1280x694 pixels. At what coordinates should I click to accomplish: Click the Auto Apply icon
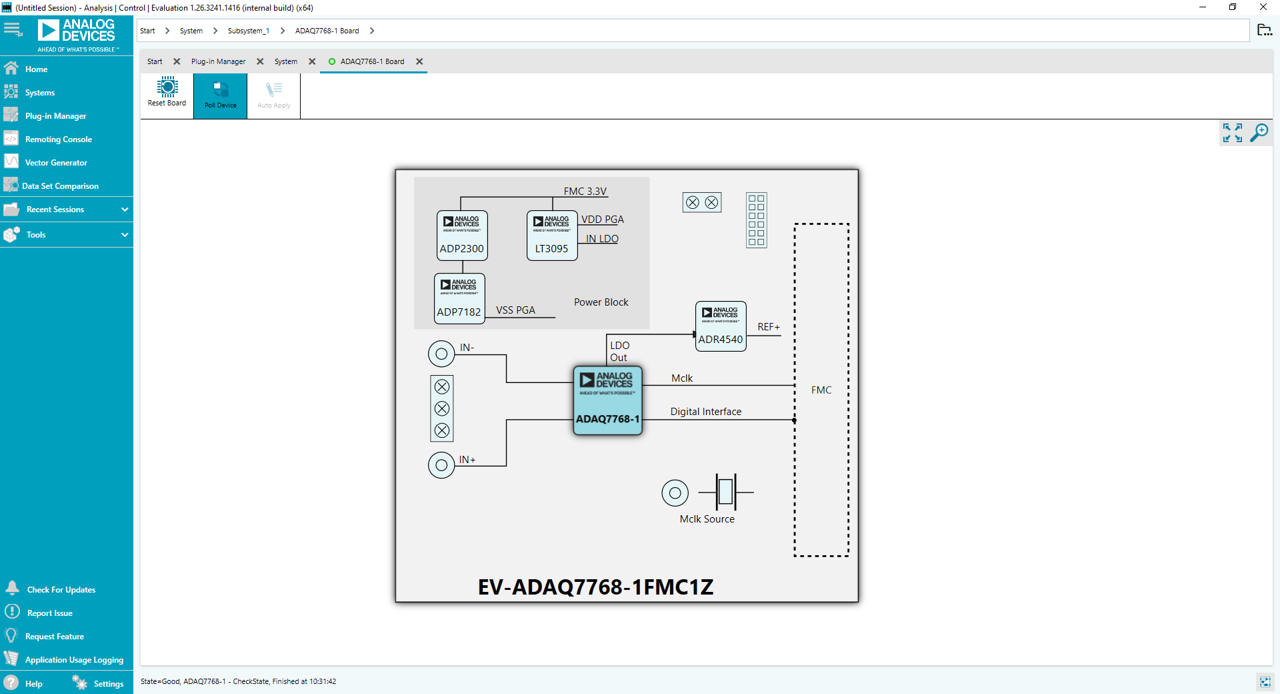[x=273, y=95]
